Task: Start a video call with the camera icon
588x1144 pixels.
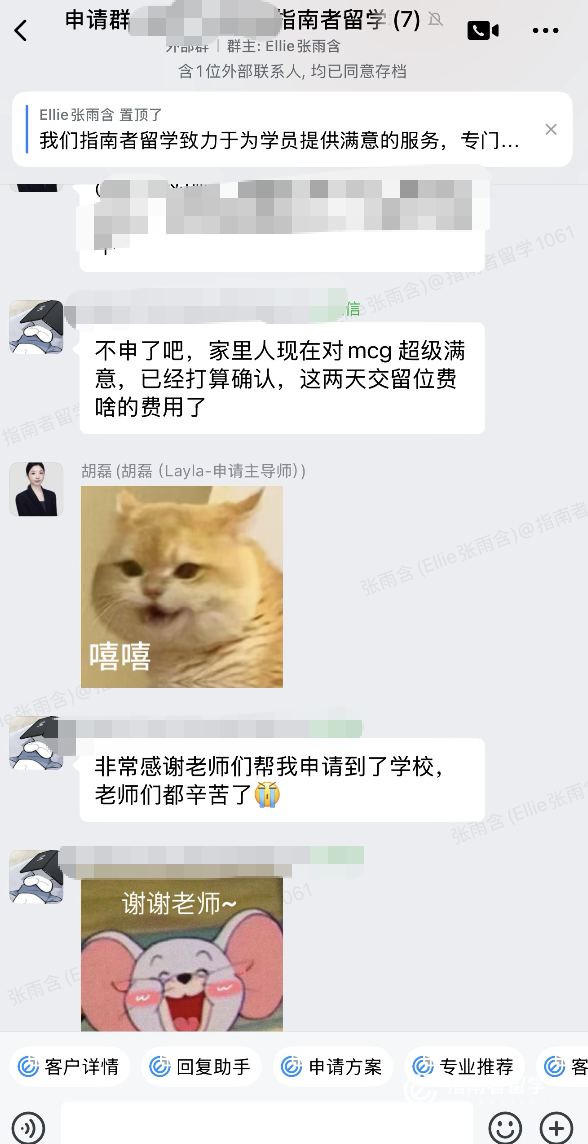Action: tap(482, 31)
